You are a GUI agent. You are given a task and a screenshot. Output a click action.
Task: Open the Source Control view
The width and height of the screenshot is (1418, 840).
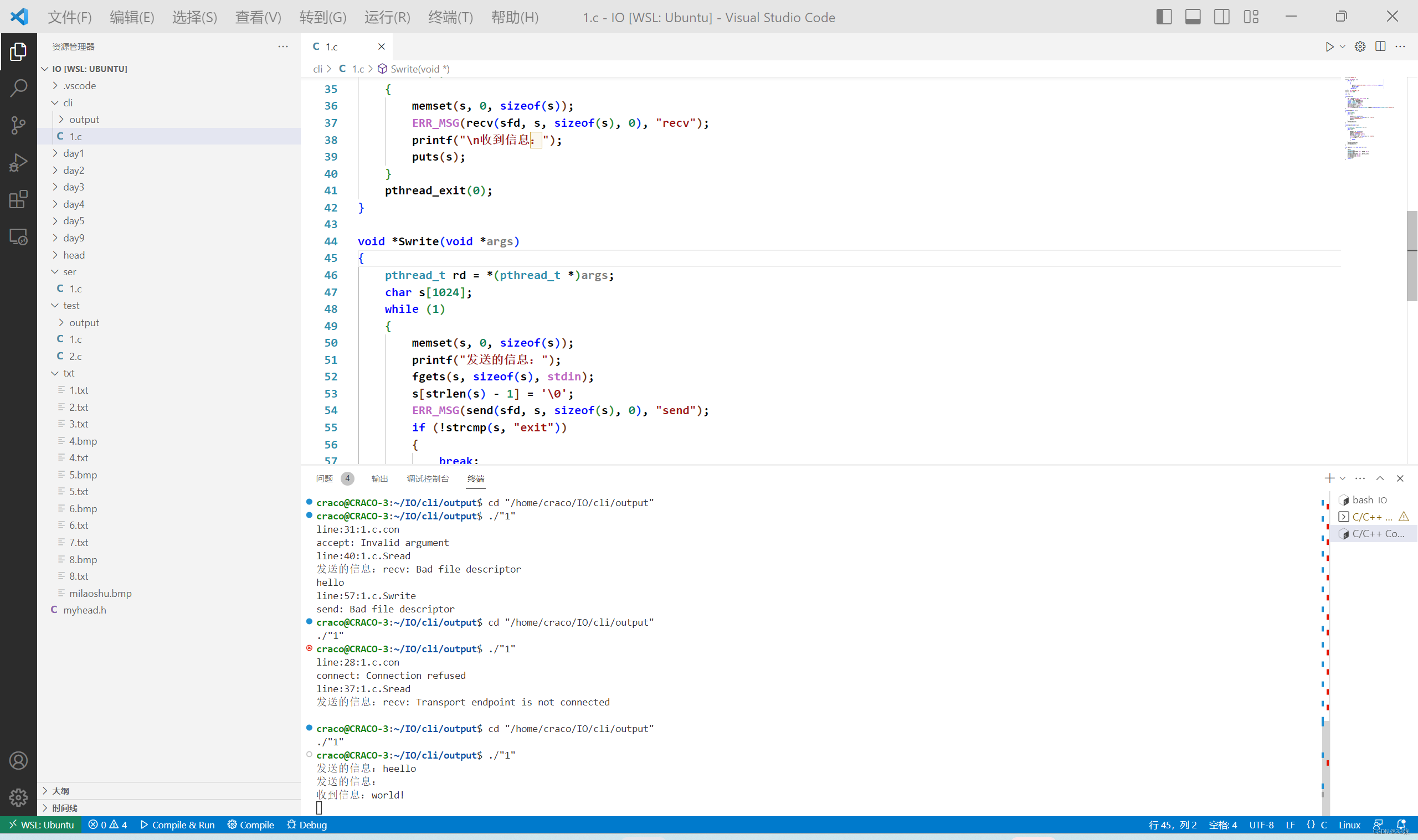(18, 125)
